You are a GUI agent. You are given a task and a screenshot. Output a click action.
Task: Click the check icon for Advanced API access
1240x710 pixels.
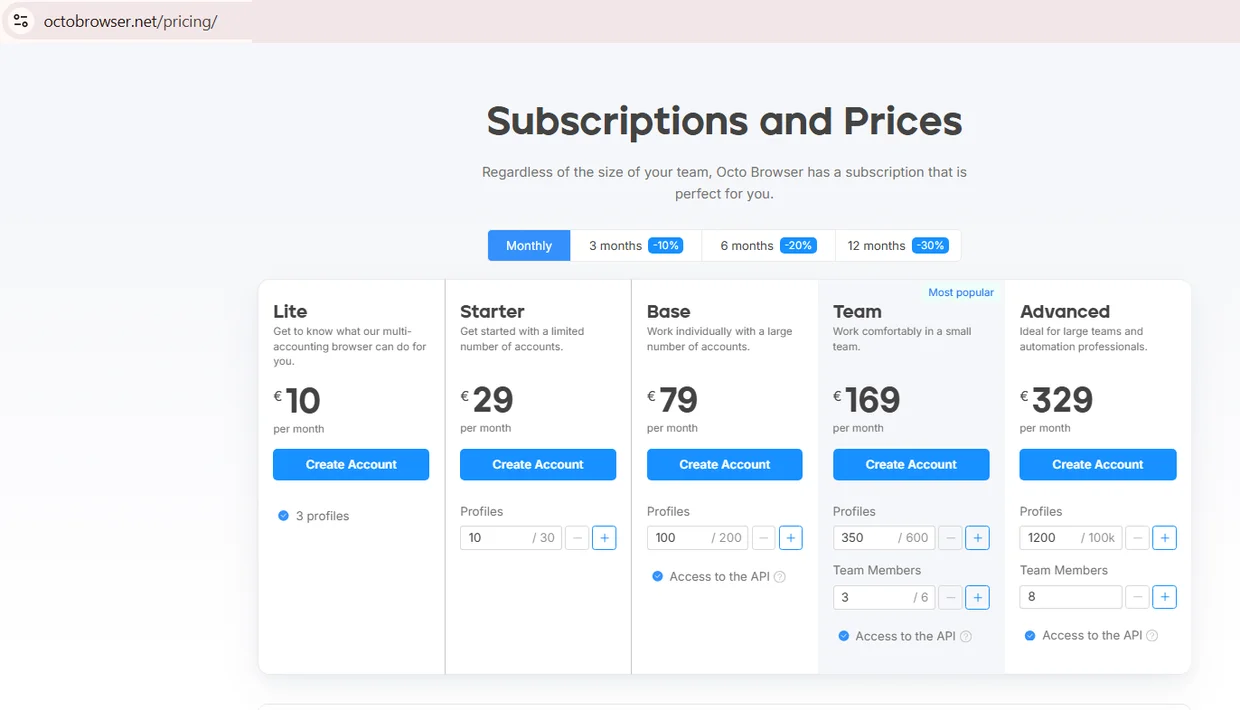coord(1030,635)
